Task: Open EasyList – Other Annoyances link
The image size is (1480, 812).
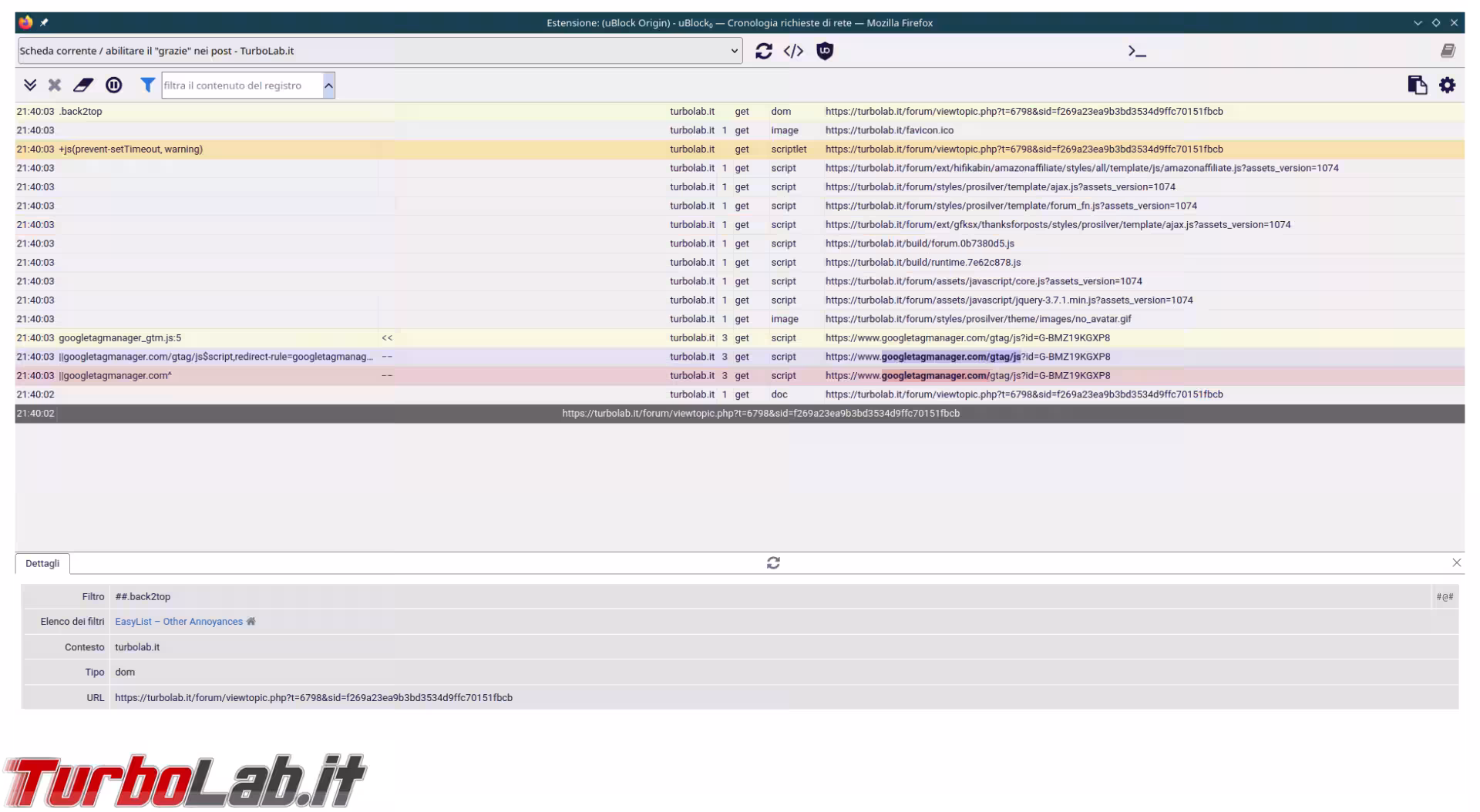Action: tap(179, 622)
